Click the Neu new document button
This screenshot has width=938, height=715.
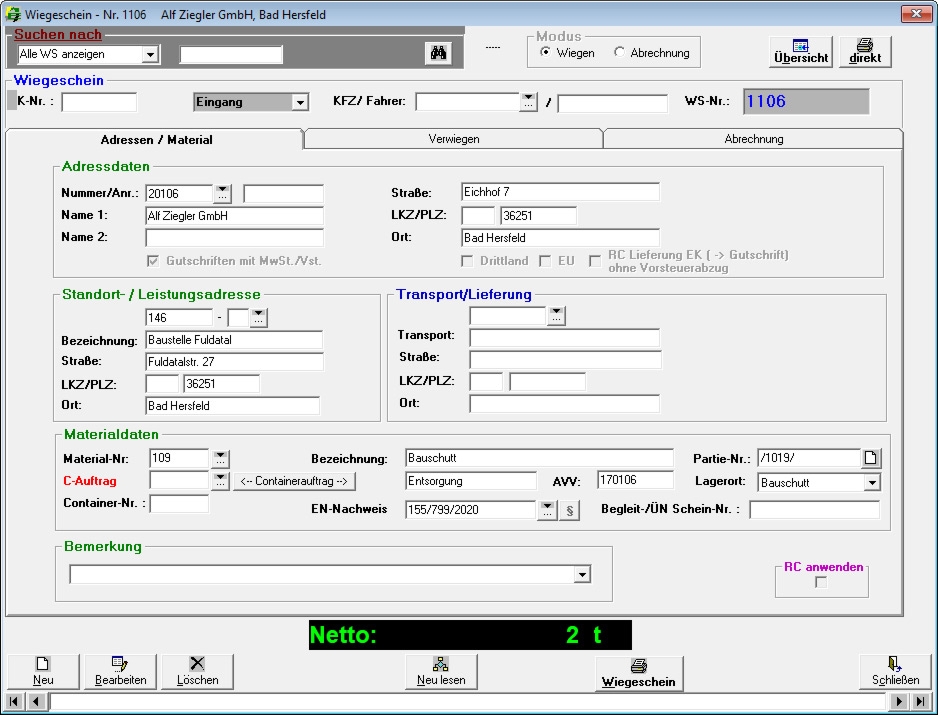point(43,671)
